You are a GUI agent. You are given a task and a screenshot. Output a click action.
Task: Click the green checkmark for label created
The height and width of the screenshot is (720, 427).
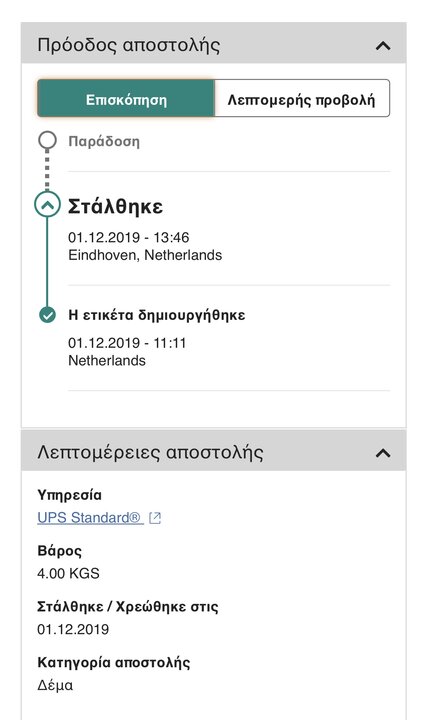[x=47, y=315]
